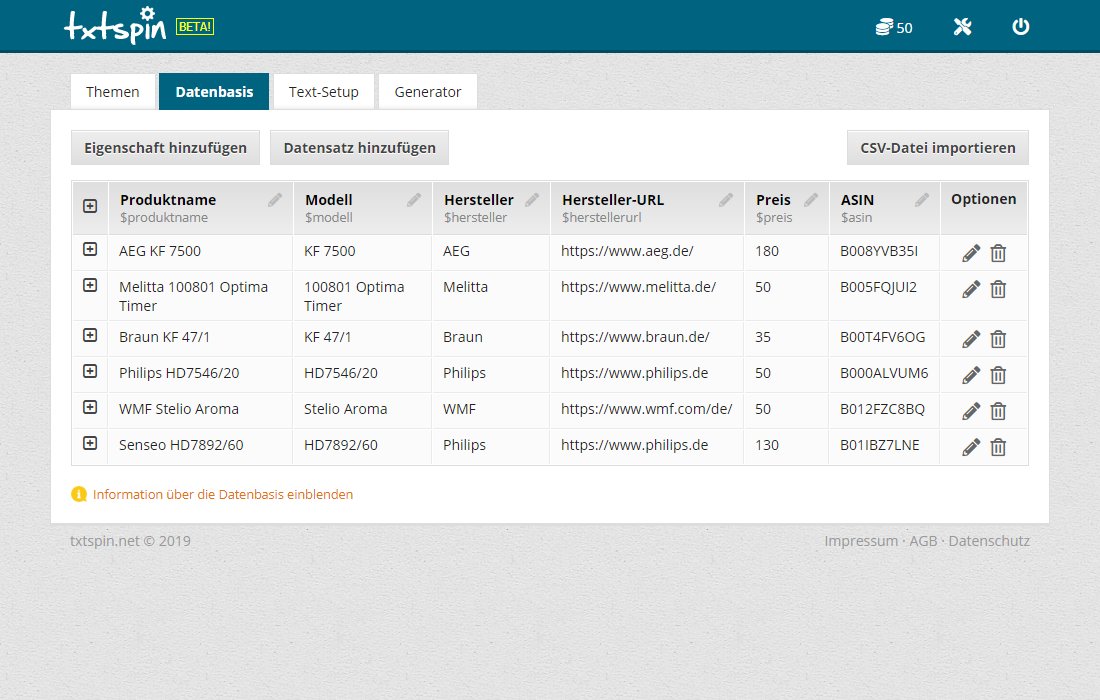The width and height of the screenshot is (1100, 700).
Task: Show information über die Datenbasis link
Action: click(x=222, y=494)
